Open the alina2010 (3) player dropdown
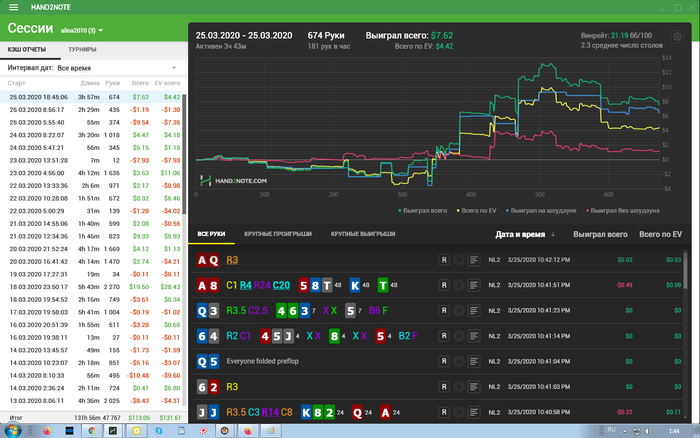Viewport: 700px width, 438px height. tap(82, 30)
